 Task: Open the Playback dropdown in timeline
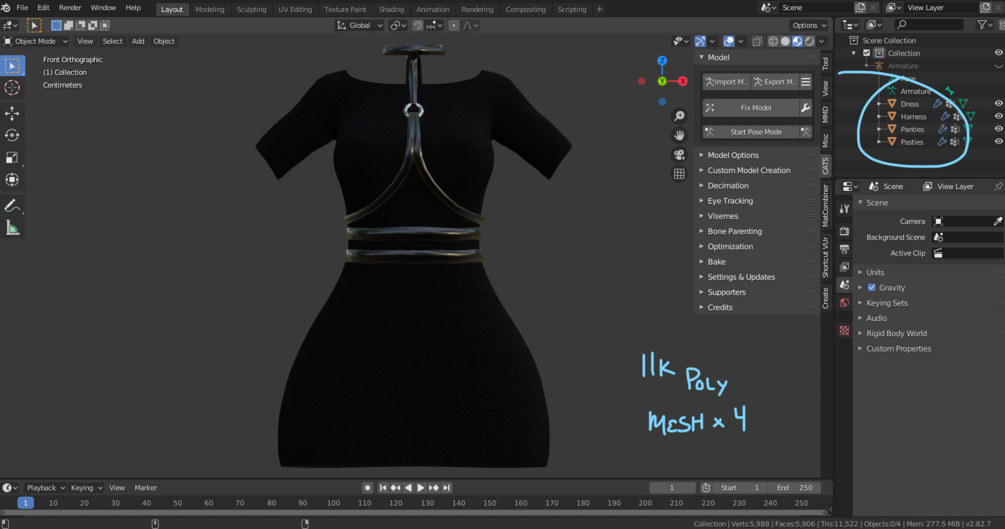[x=46, y=488]
